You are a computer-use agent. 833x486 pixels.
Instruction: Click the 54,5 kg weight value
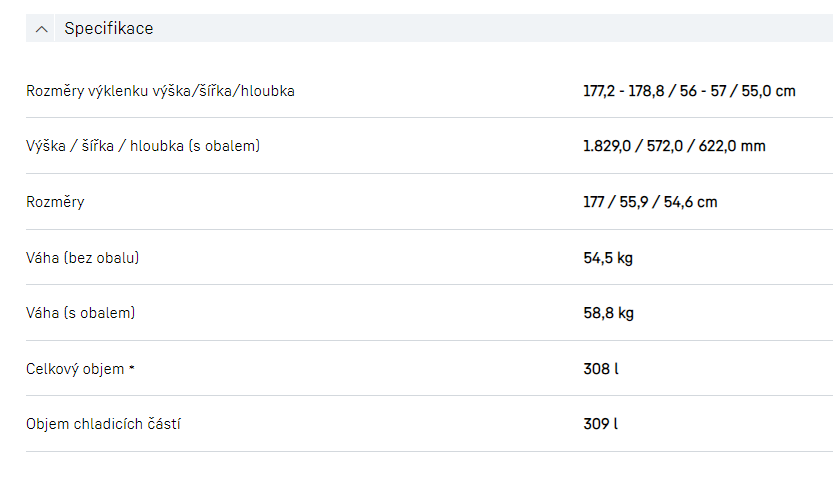(x=608, y=258)
